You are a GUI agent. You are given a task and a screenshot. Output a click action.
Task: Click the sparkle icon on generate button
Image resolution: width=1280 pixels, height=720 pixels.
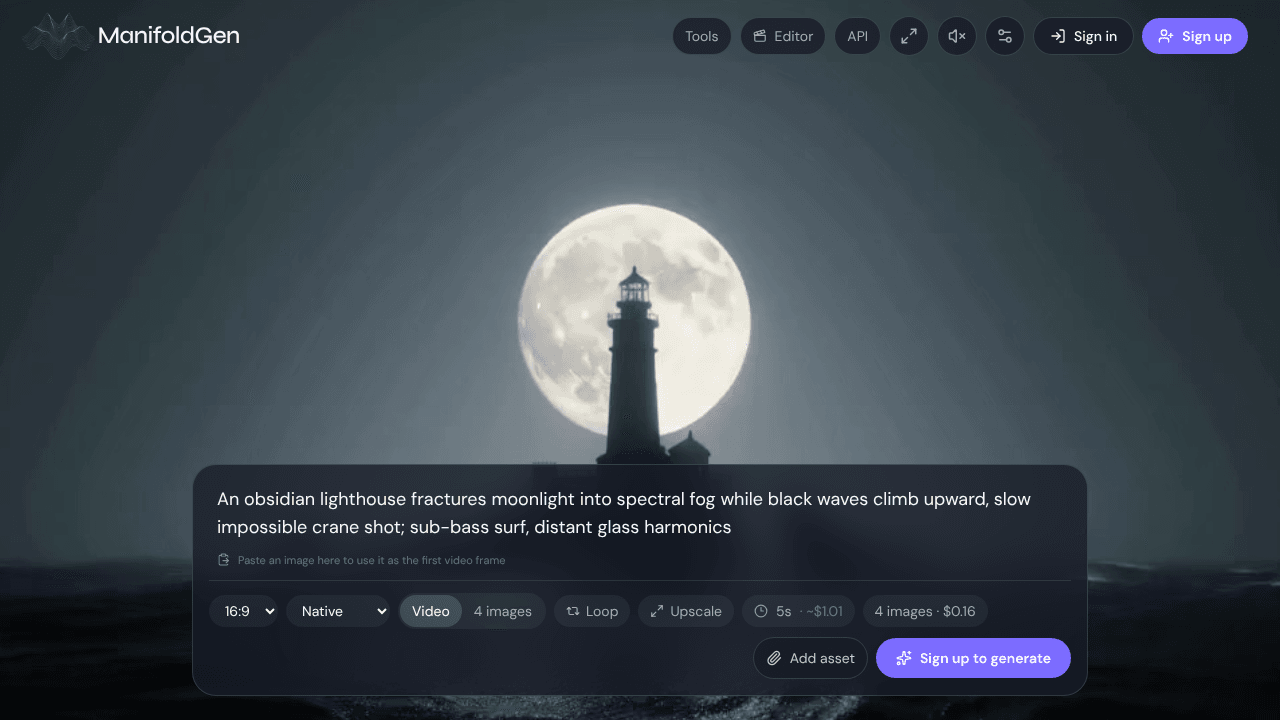tap(904, 658)
